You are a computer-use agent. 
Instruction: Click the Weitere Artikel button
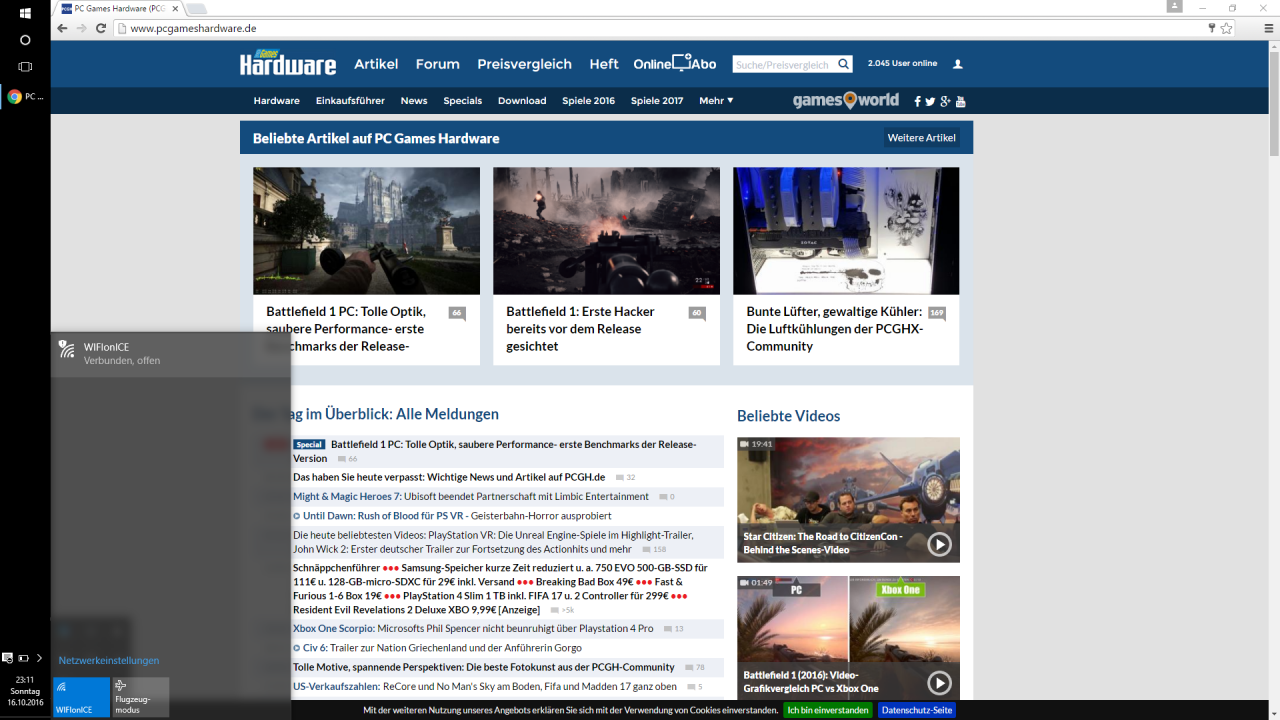coord(921,138)
